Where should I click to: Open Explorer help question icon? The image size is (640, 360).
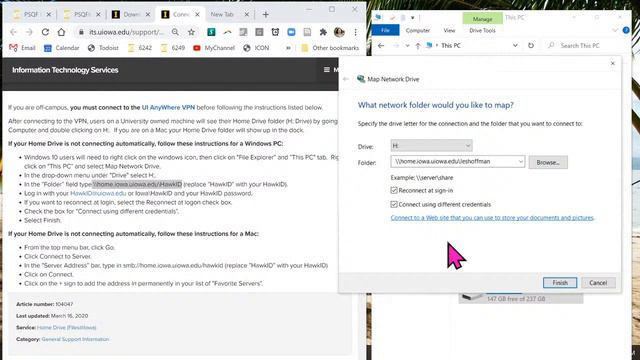pos(626,30)
